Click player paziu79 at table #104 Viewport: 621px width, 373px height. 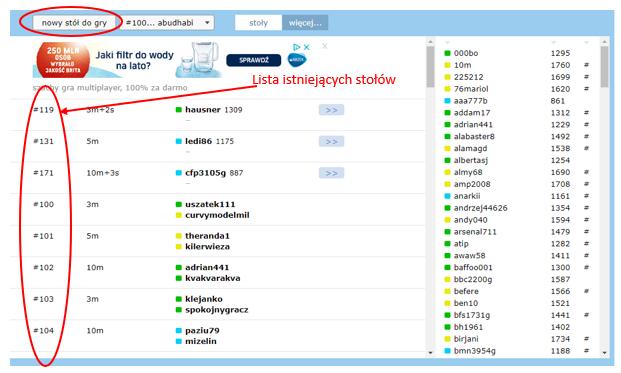click(x=202, y=331)
